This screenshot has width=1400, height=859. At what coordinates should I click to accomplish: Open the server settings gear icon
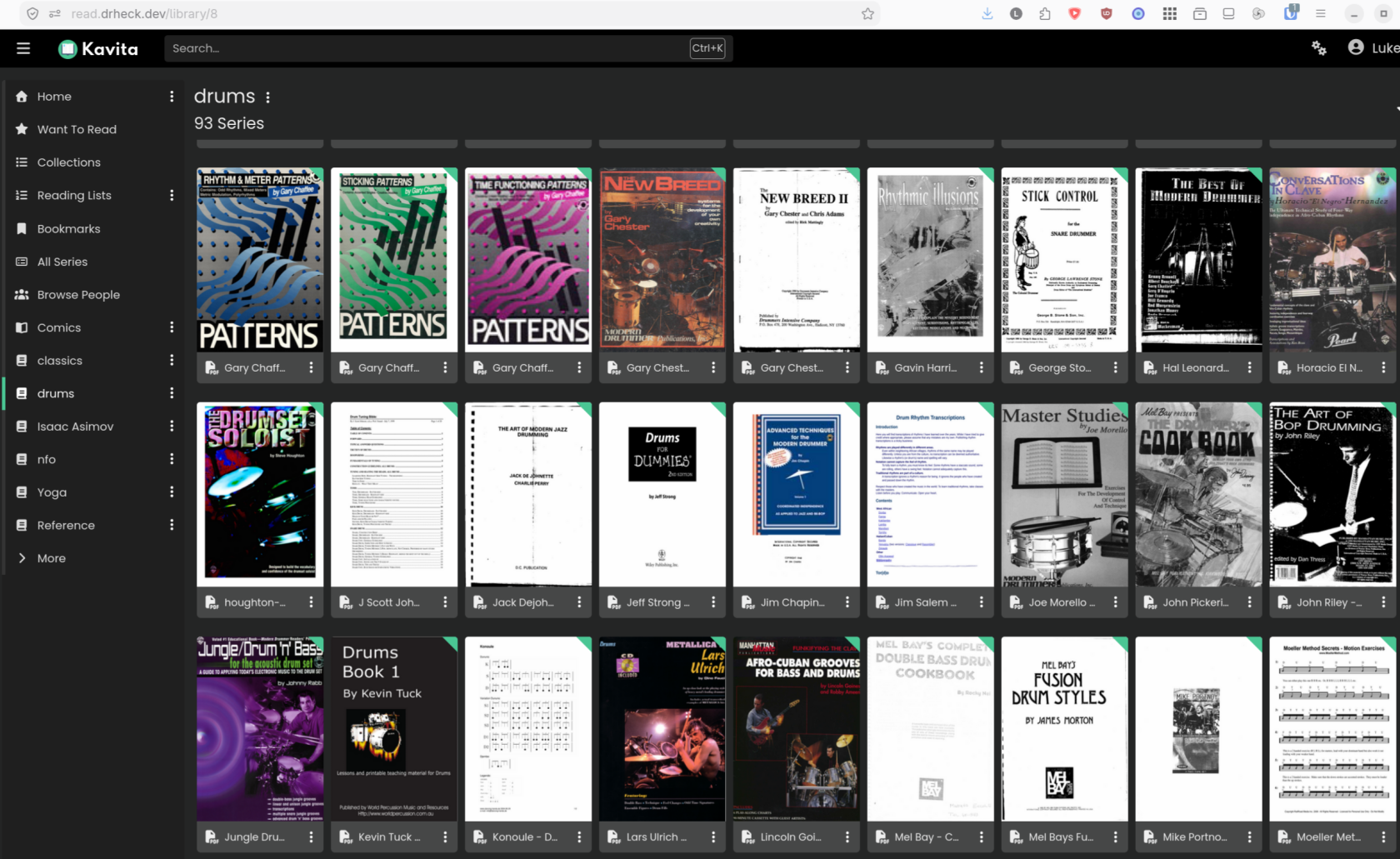(1318, 48)
